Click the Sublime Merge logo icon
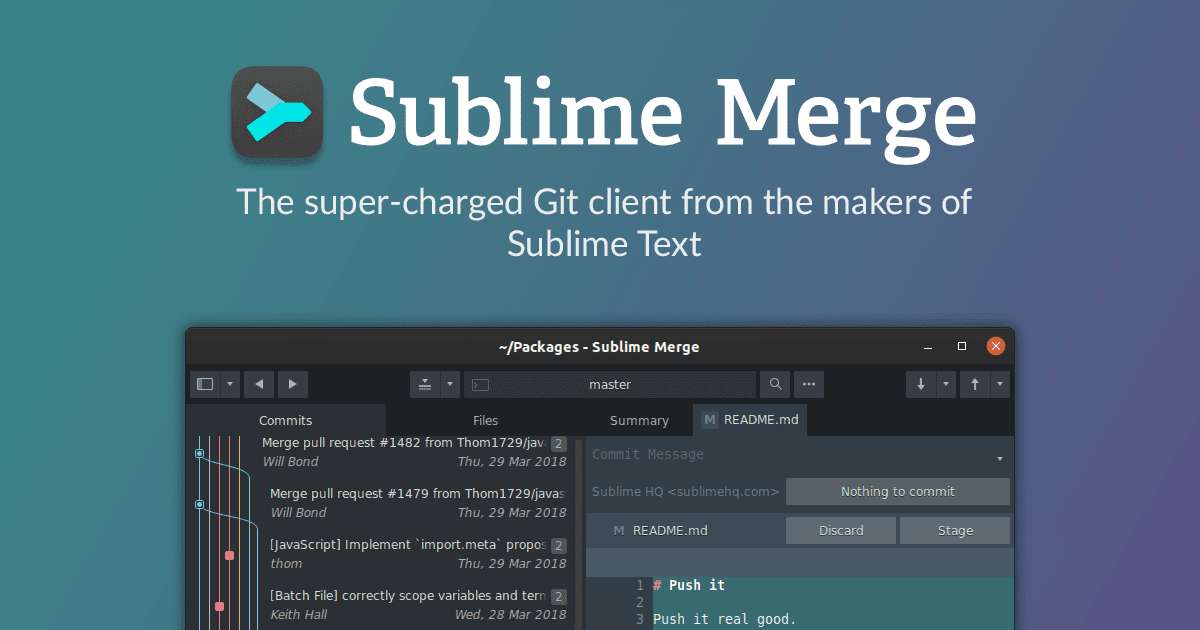1200x630 pixels. (x=277, y=112)
